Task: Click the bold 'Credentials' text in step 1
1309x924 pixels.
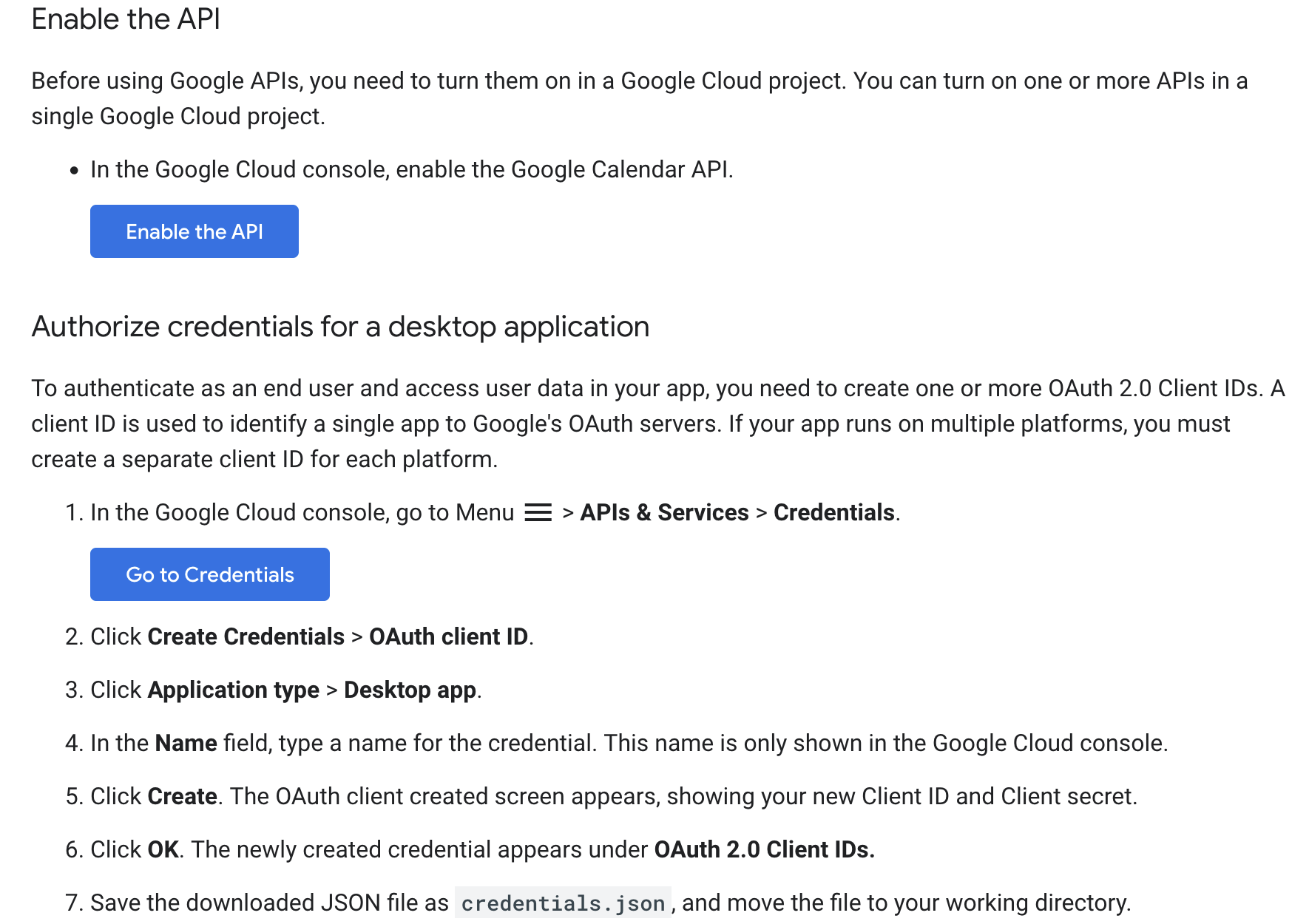Action: coord(834,512)
